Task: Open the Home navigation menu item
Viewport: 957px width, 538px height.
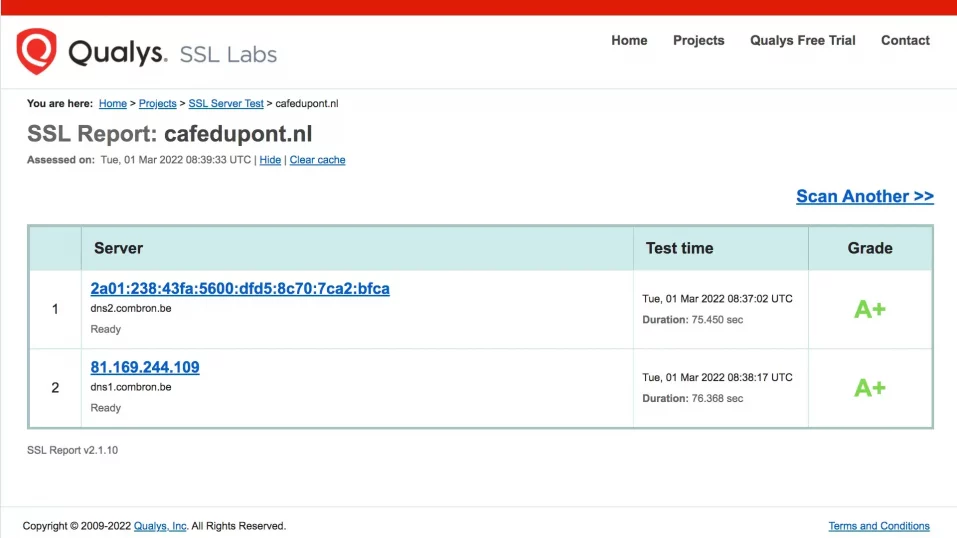Action: pyautogui.click(x=629, y=40)
